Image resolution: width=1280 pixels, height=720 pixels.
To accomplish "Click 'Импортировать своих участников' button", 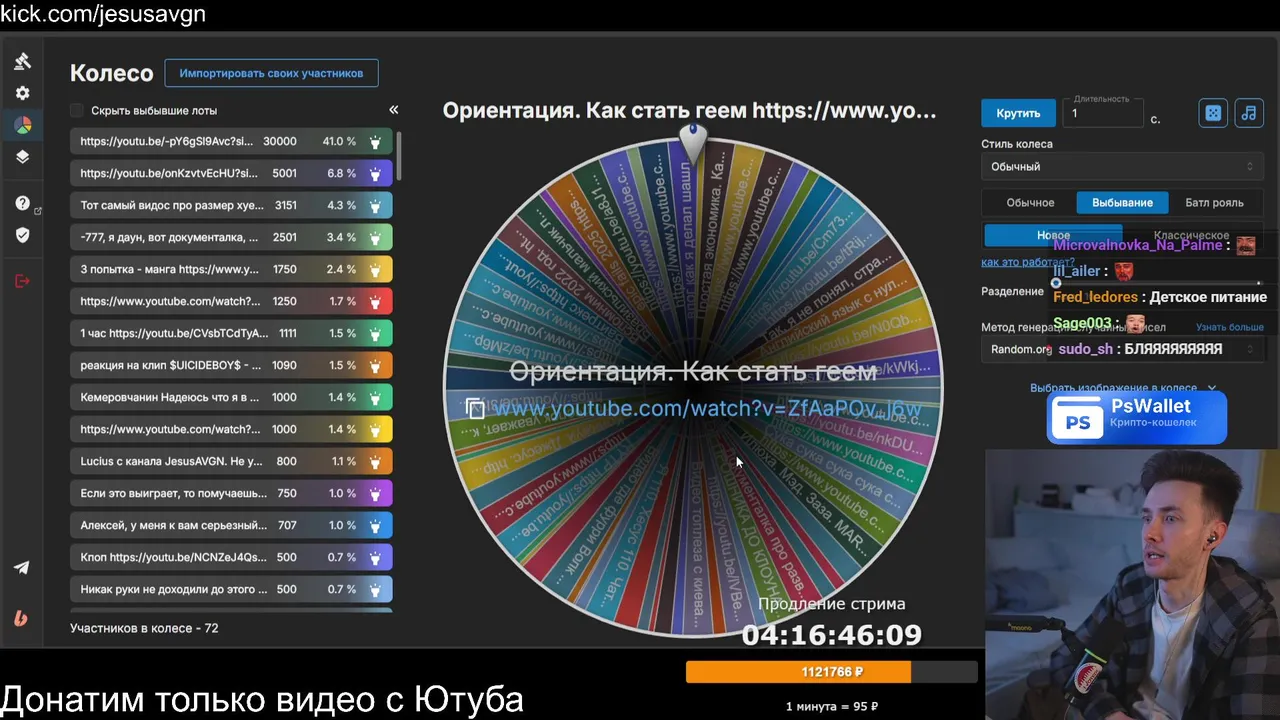I will (x=271, y=73).
